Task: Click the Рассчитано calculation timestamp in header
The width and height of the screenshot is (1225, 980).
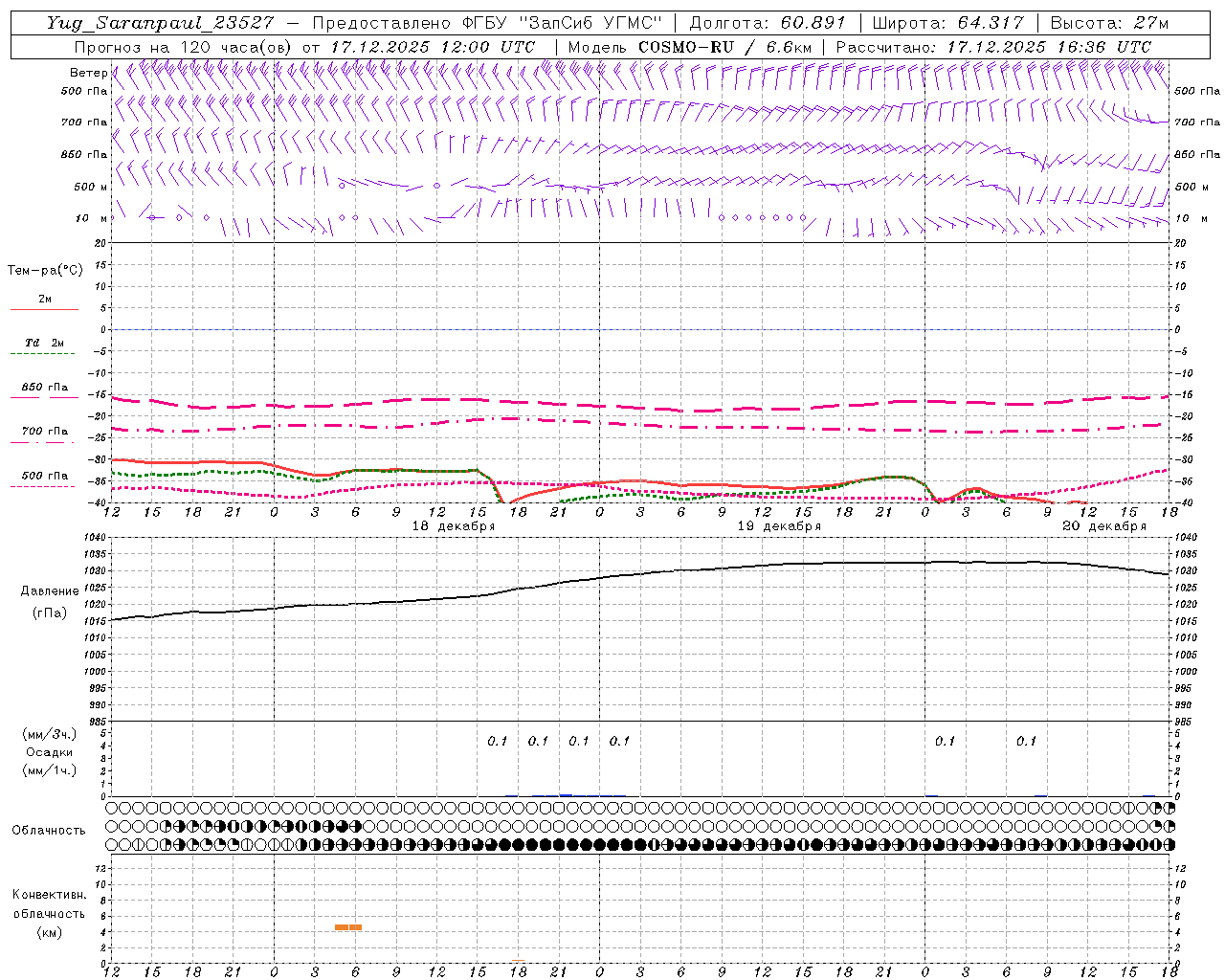Action: (993, 47)
